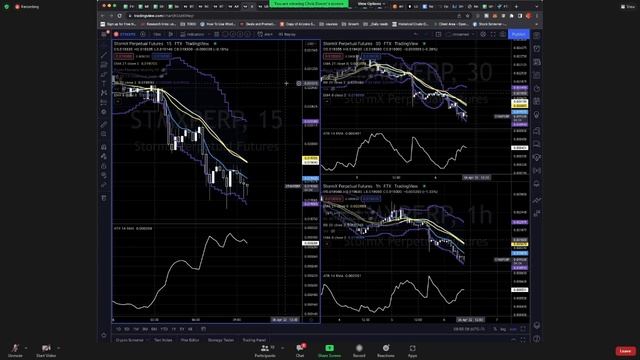Open the watchlist panel icon
This screenshot has width=640, height=360.
[537, 36]
